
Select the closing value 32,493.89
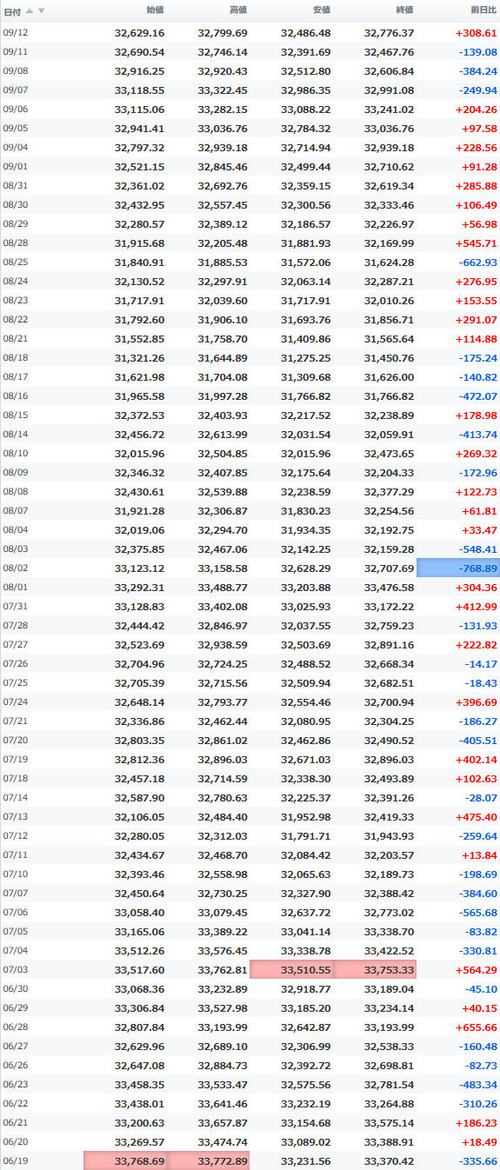(389, 779)
